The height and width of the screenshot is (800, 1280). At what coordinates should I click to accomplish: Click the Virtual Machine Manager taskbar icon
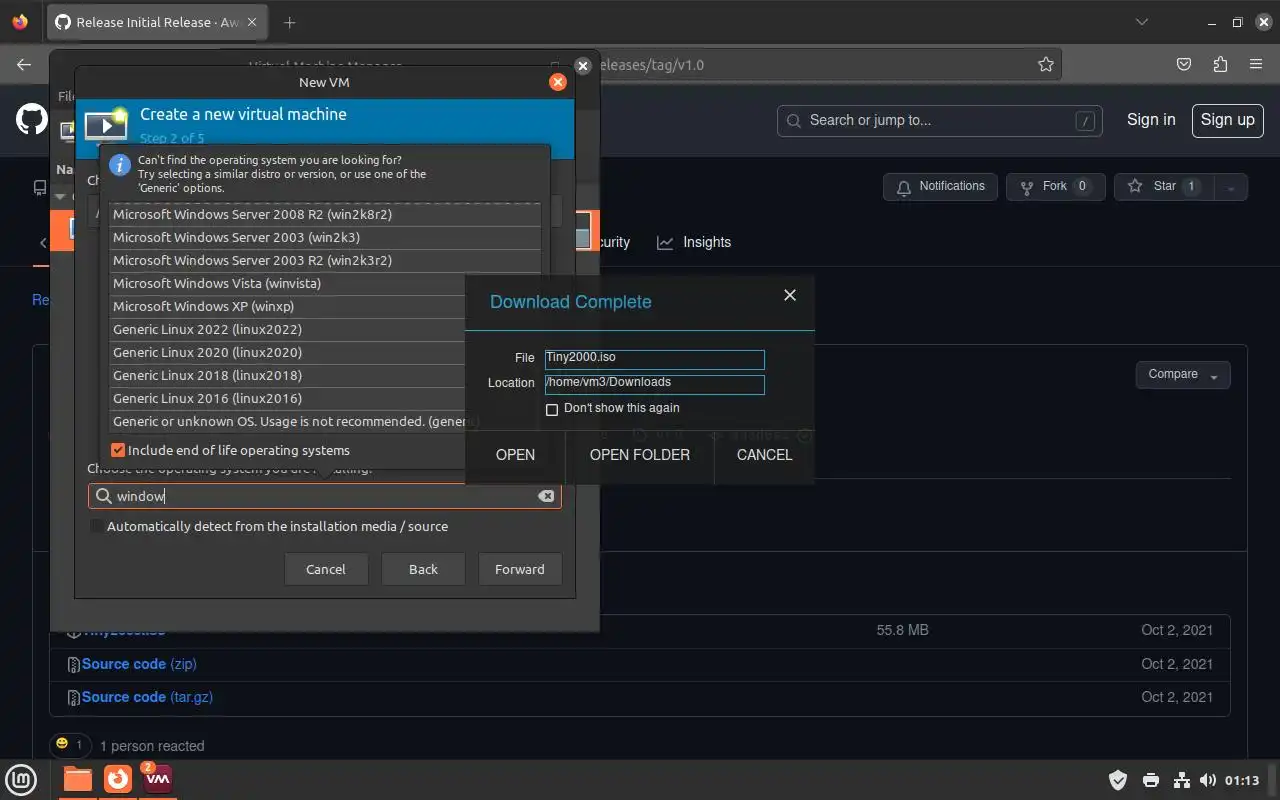(158, 779)
